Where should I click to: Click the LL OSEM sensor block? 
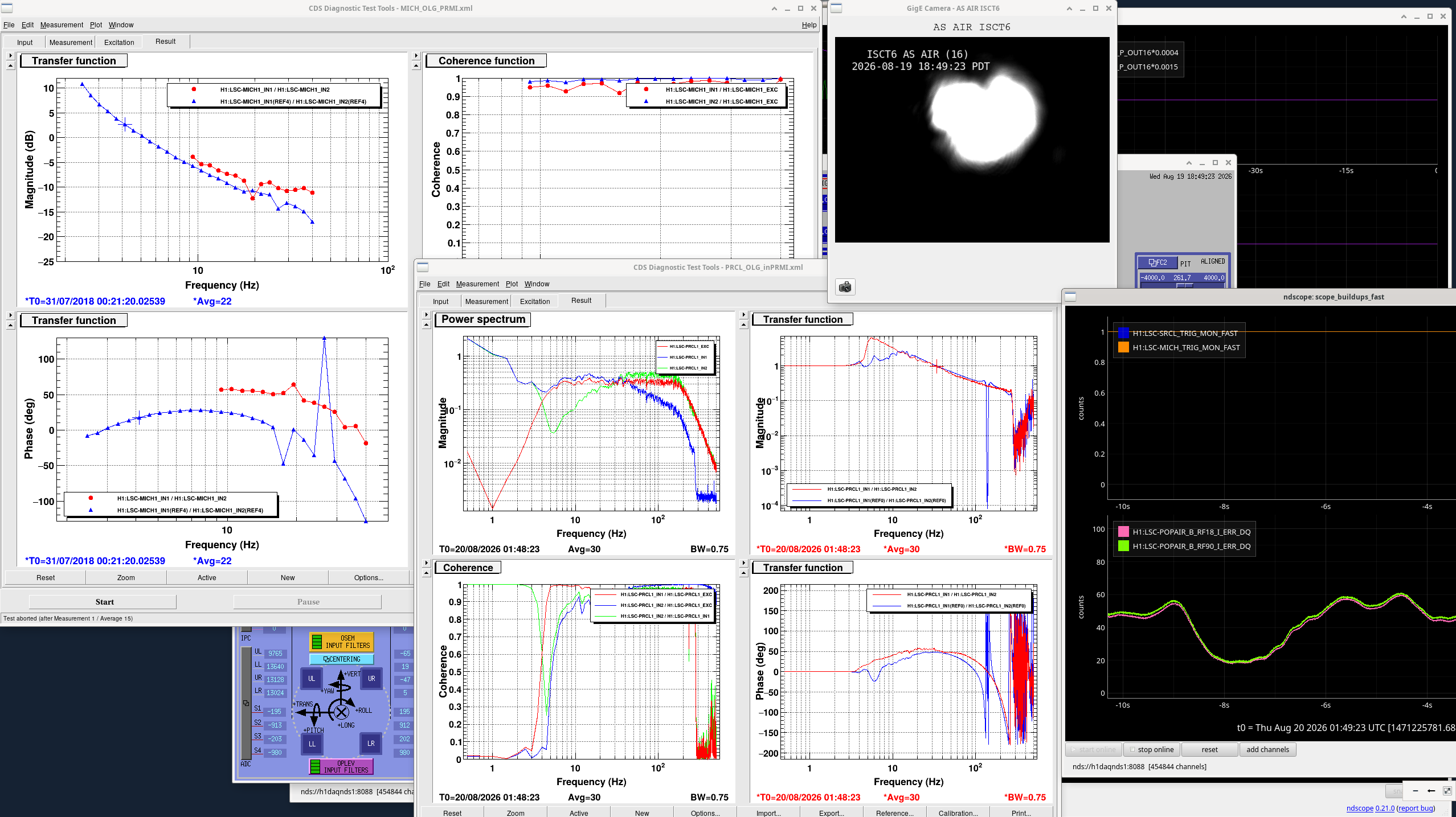click(312, 744)
